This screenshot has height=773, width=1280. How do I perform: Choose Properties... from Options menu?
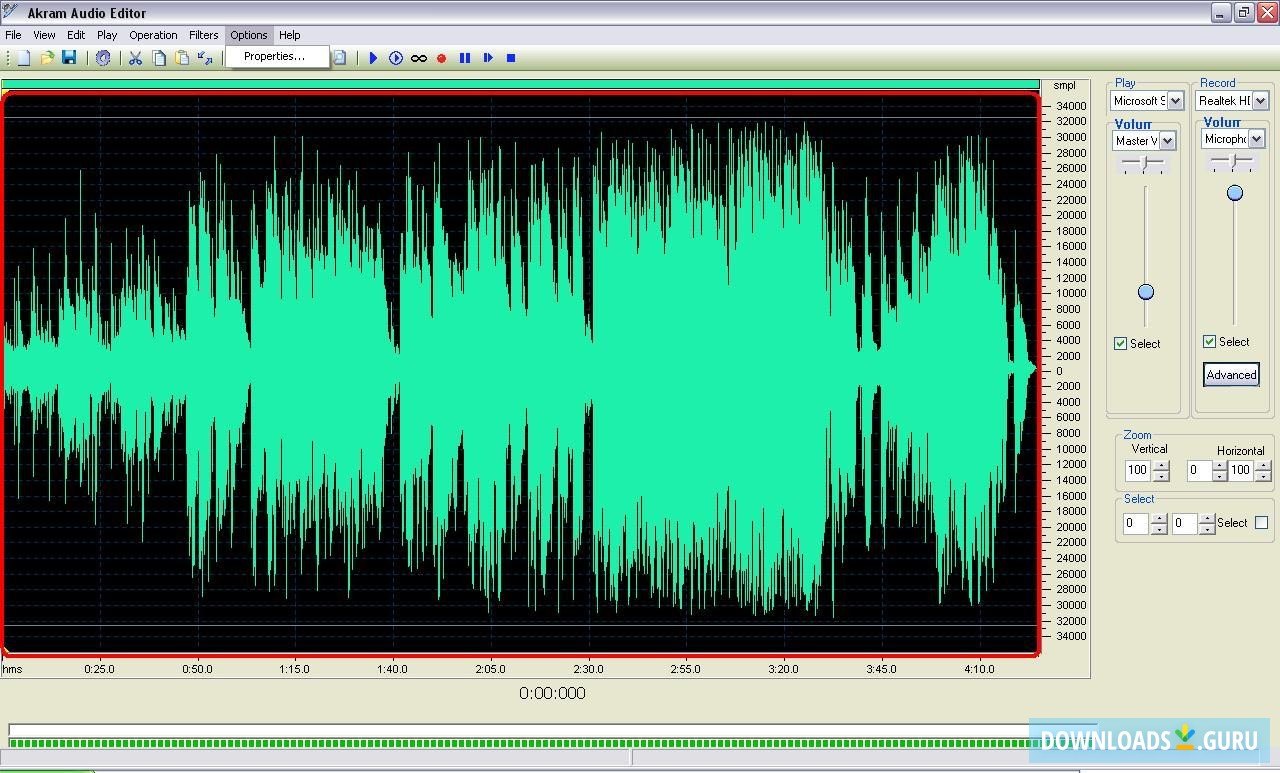[x=274, y=56]
